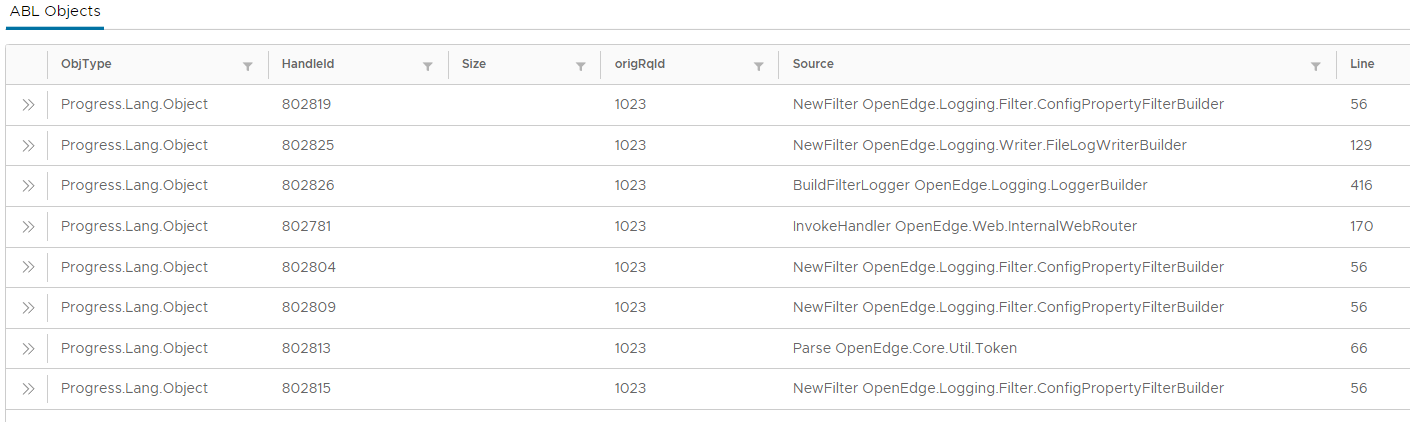1410x422 pixels.
Task: Select the BuildFilterLogger LoggerBuilder source cell
Action: 970,186
